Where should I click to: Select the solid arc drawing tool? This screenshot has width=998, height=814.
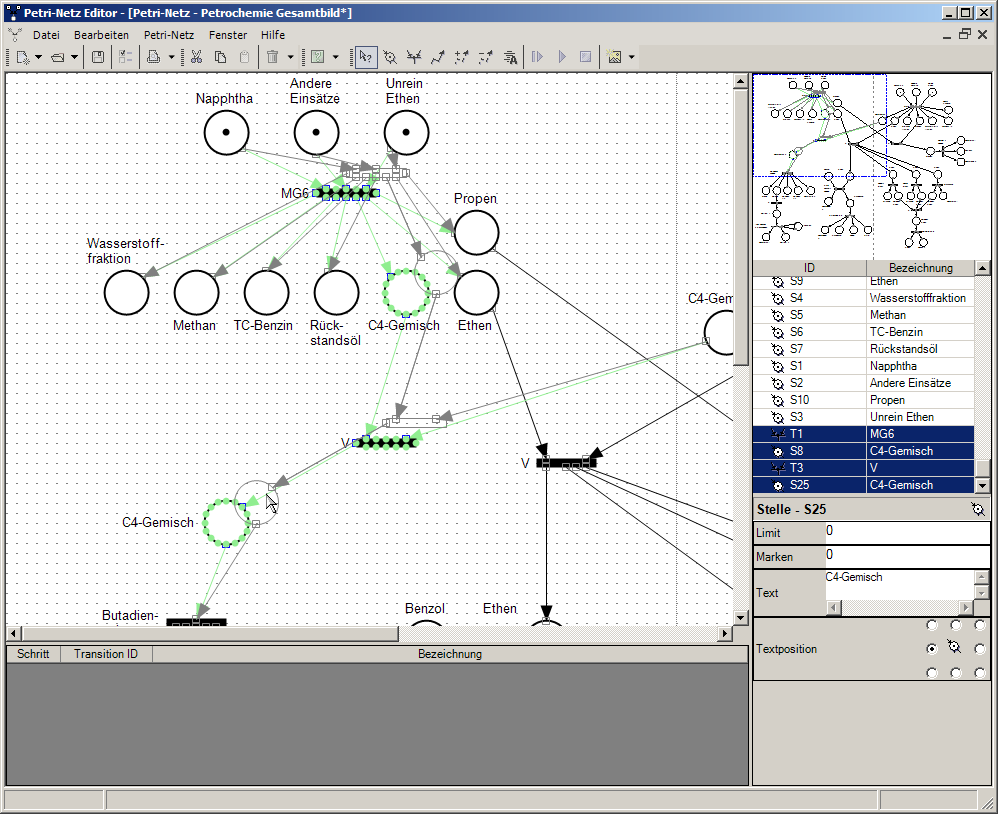point(438,57)
